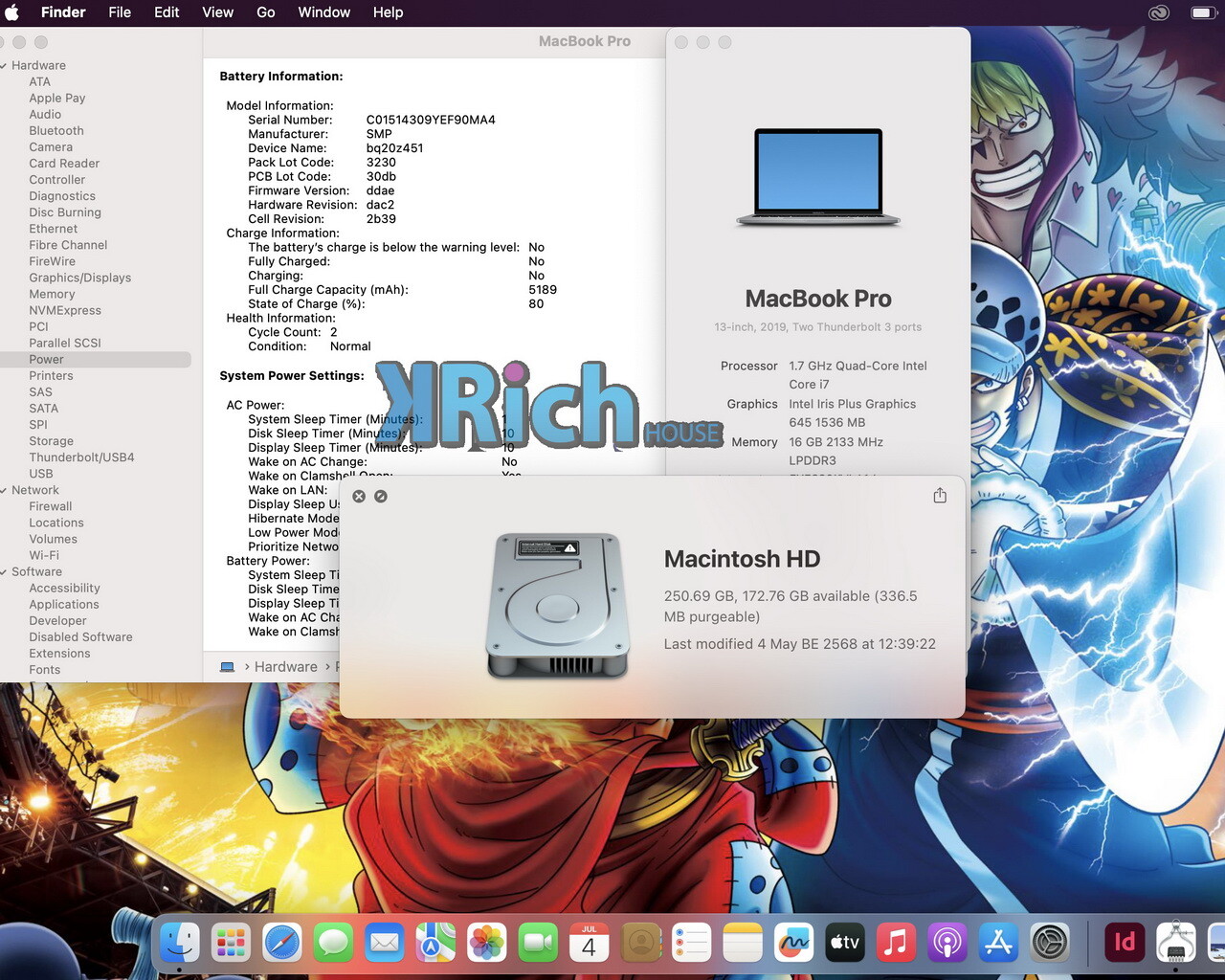Select Extensions in the sidebar

click(x=59, y=654)
